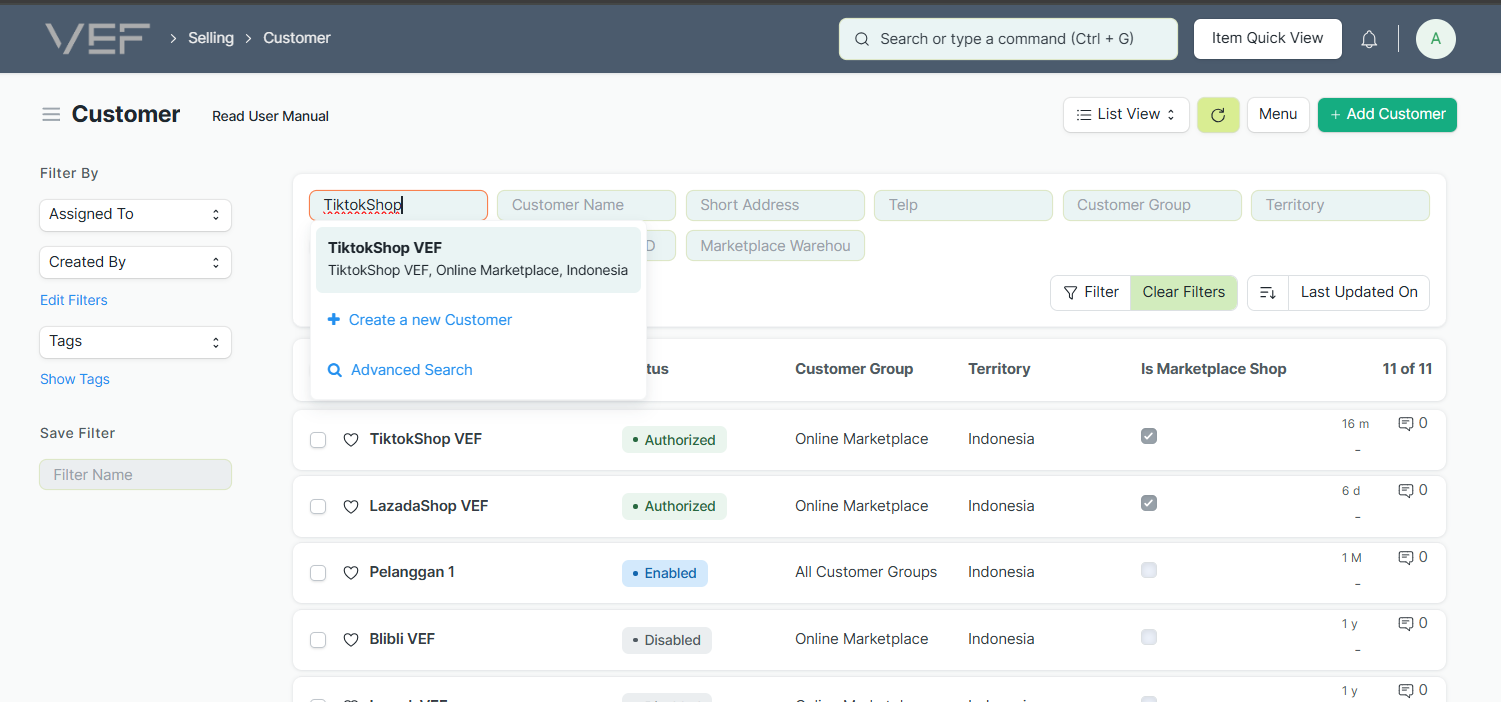Screen dimensions: 1501x702
Task: Like the Blibli VEF row heart
Action: tap(351, 640)
